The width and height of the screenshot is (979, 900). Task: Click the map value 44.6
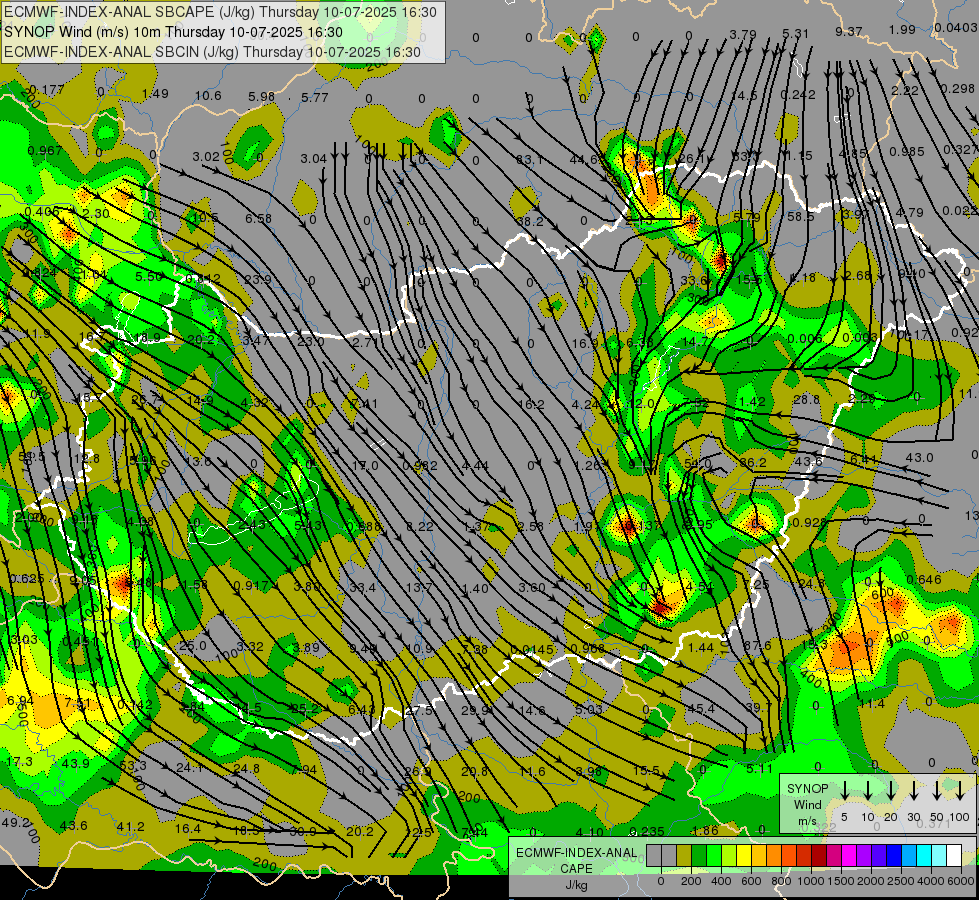pyautogui.click(x=583, y=160)
